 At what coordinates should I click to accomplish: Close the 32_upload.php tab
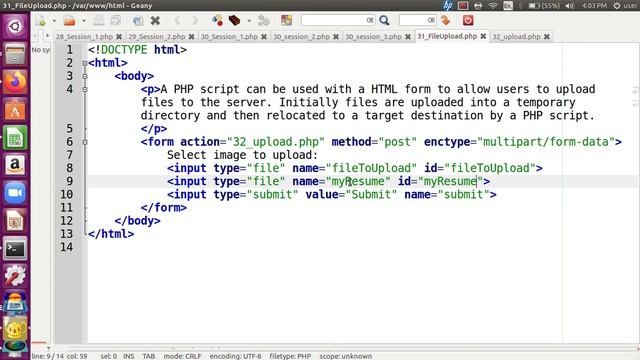pos(547,37)
